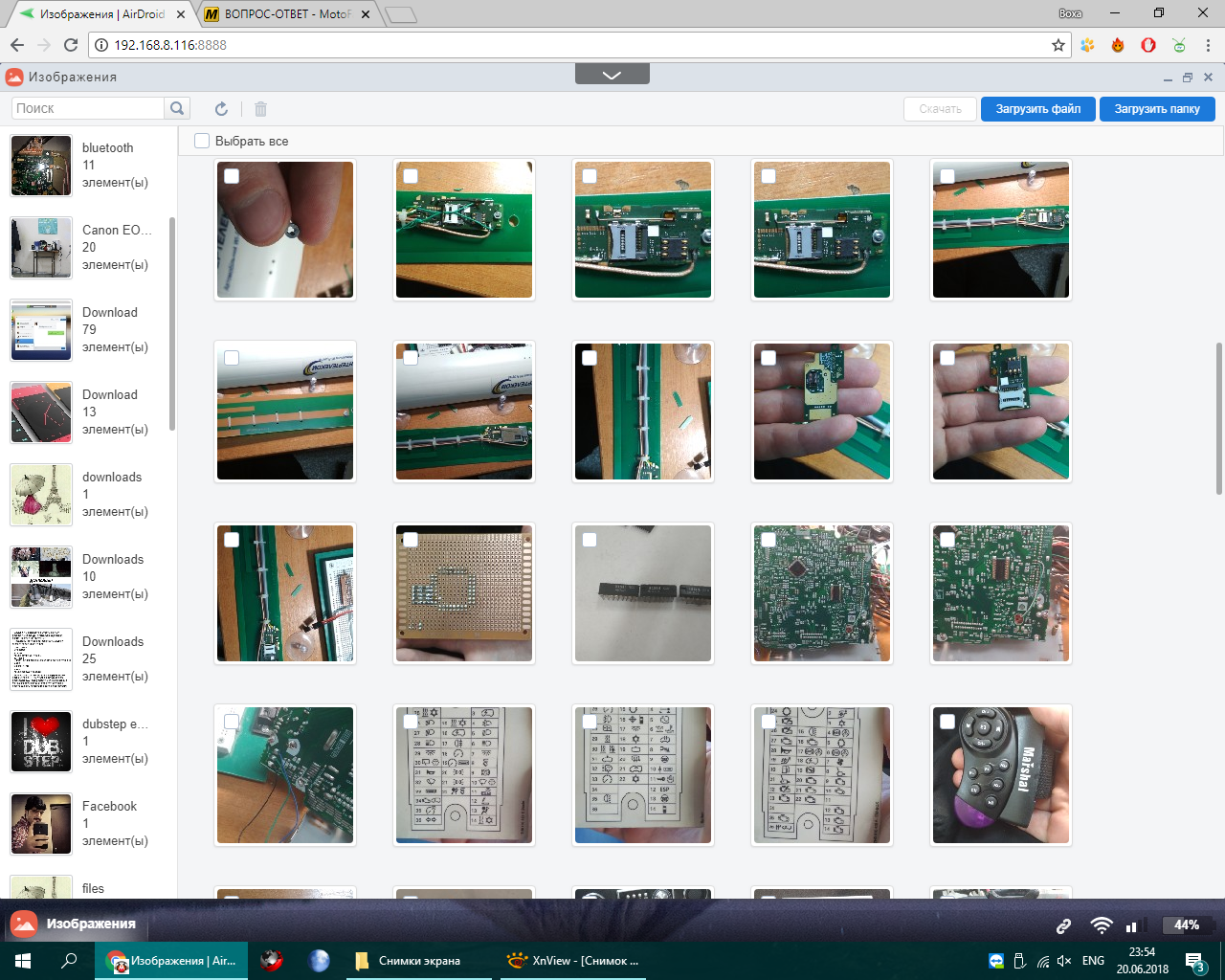Open Downloads album with 25 items

(89, 659)
